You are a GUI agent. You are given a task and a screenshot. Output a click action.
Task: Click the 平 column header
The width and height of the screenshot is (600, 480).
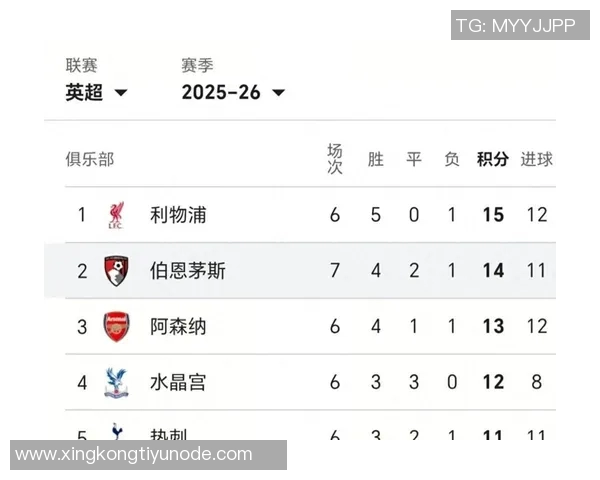(x=414, y=159)
